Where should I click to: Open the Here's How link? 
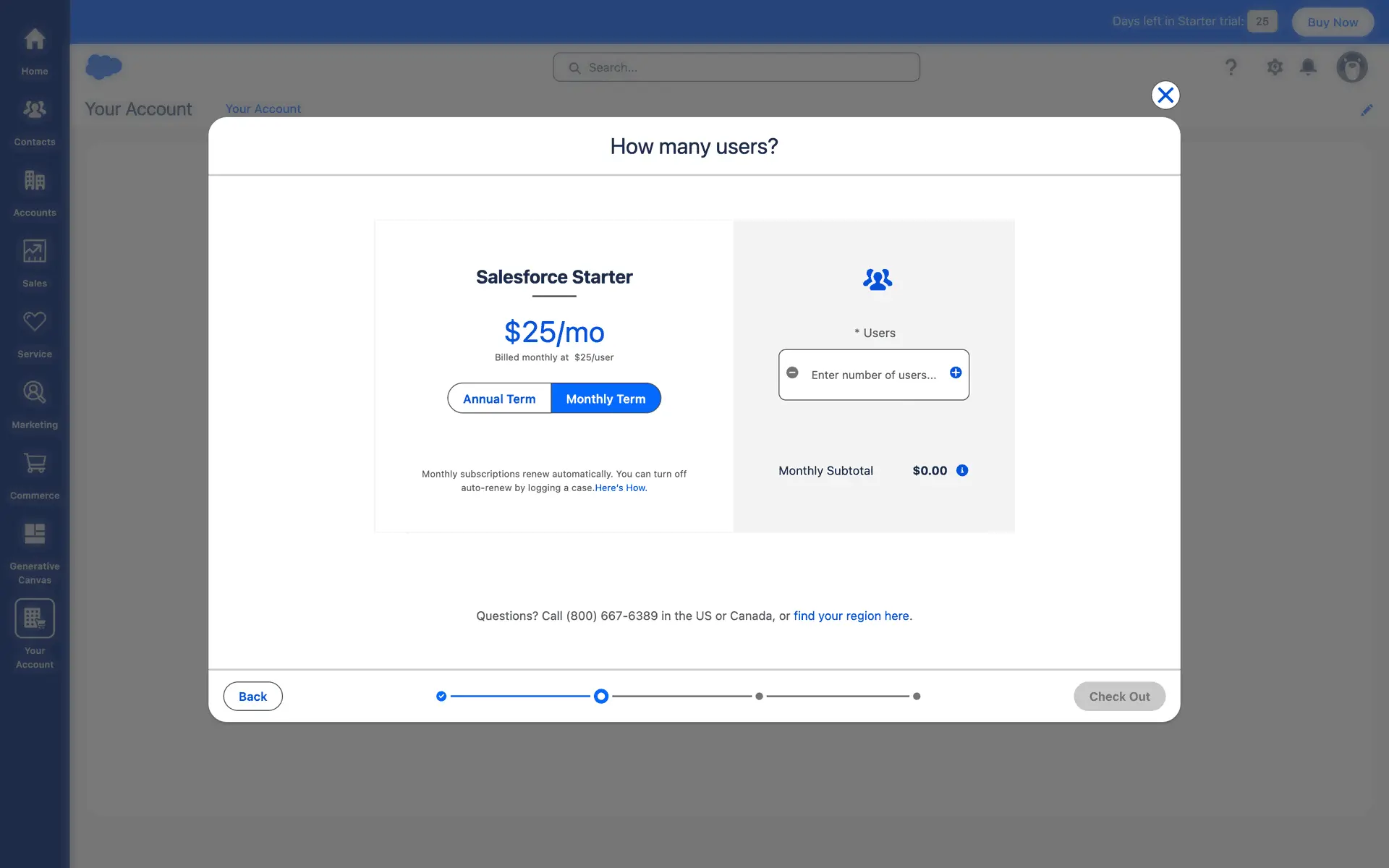621,488
